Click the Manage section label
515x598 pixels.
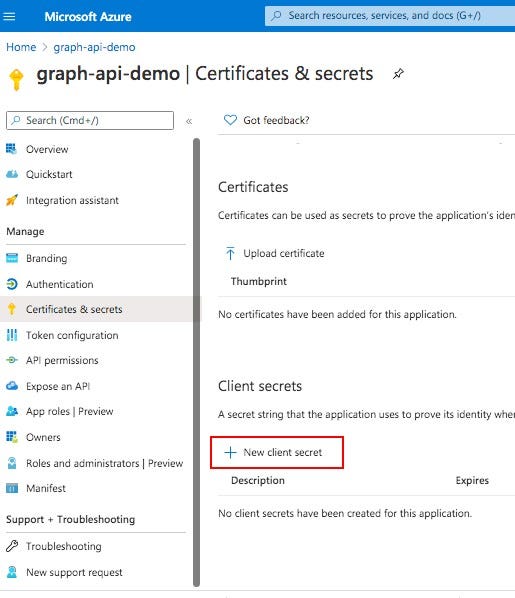(x=25, y=231)
